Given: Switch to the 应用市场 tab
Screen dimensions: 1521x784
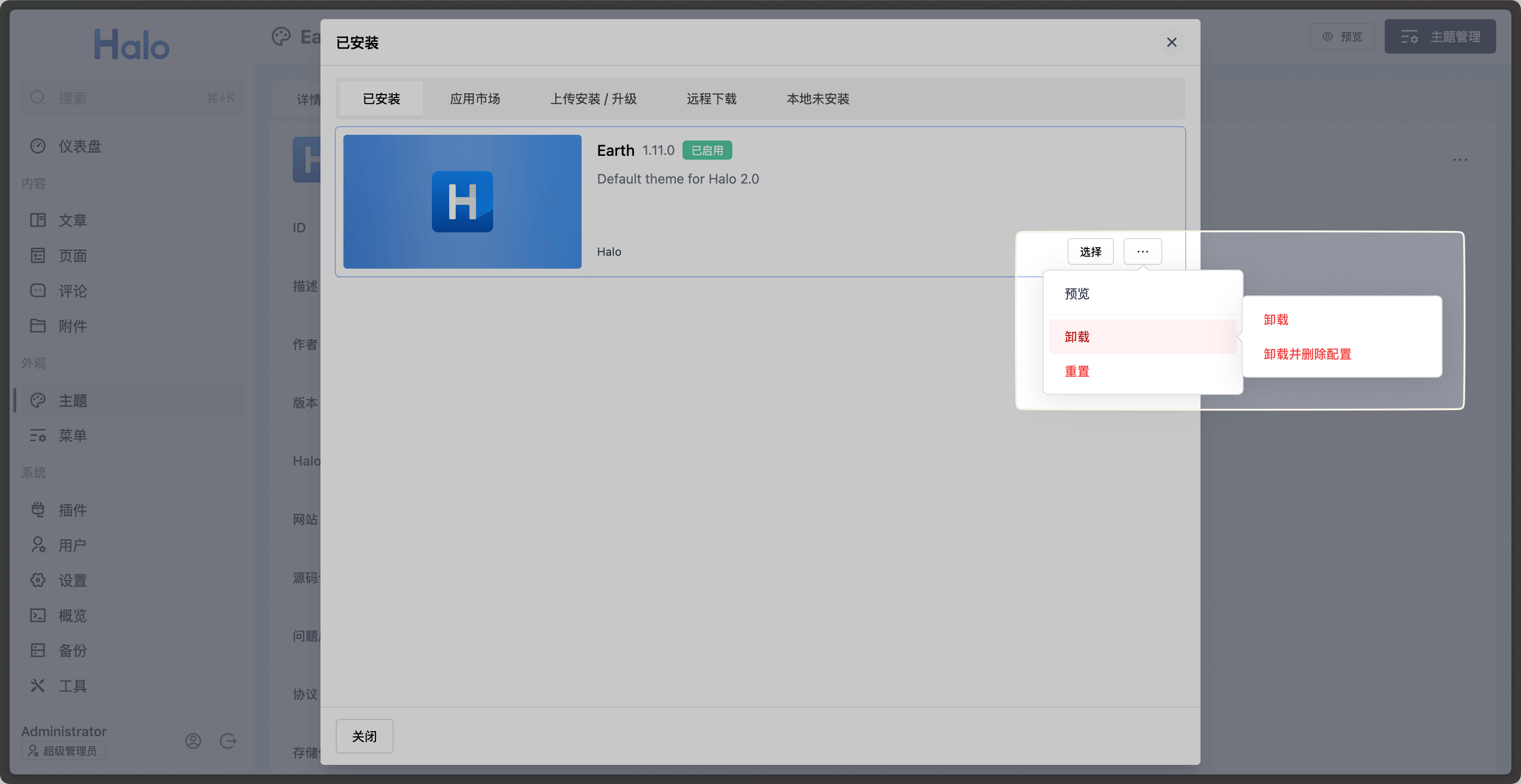Looking at the screenshot, I should point(475,99).
